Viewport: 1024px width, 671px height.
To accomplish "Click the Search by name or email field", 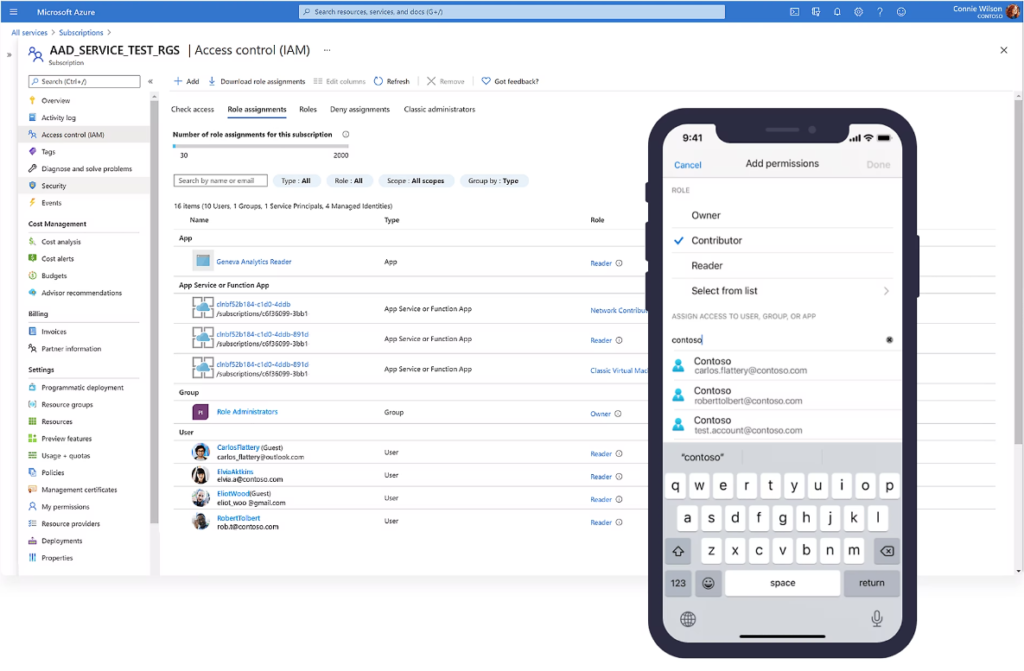I will click(x=220, y=180).
